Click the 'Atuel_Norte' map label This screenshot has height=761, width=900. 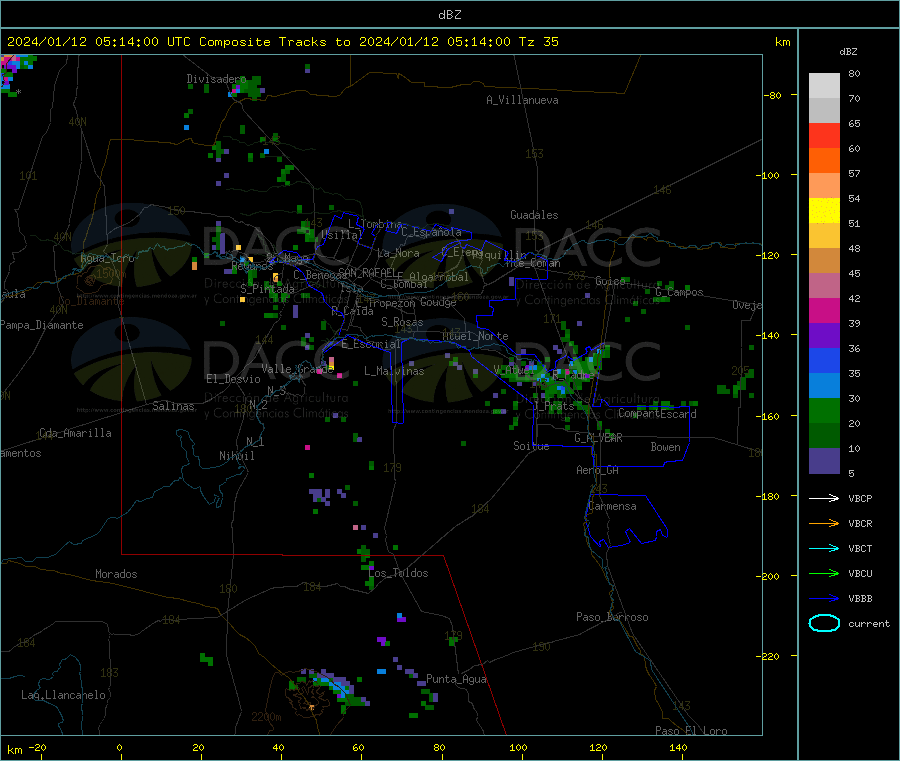tap(475, 336)
